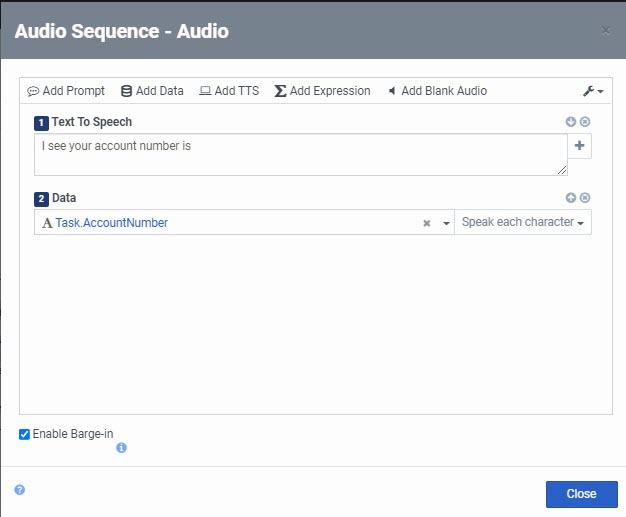Click the info icon under Barge-in
The width and height of the screenshot is (626, 517).
point(121,448)
